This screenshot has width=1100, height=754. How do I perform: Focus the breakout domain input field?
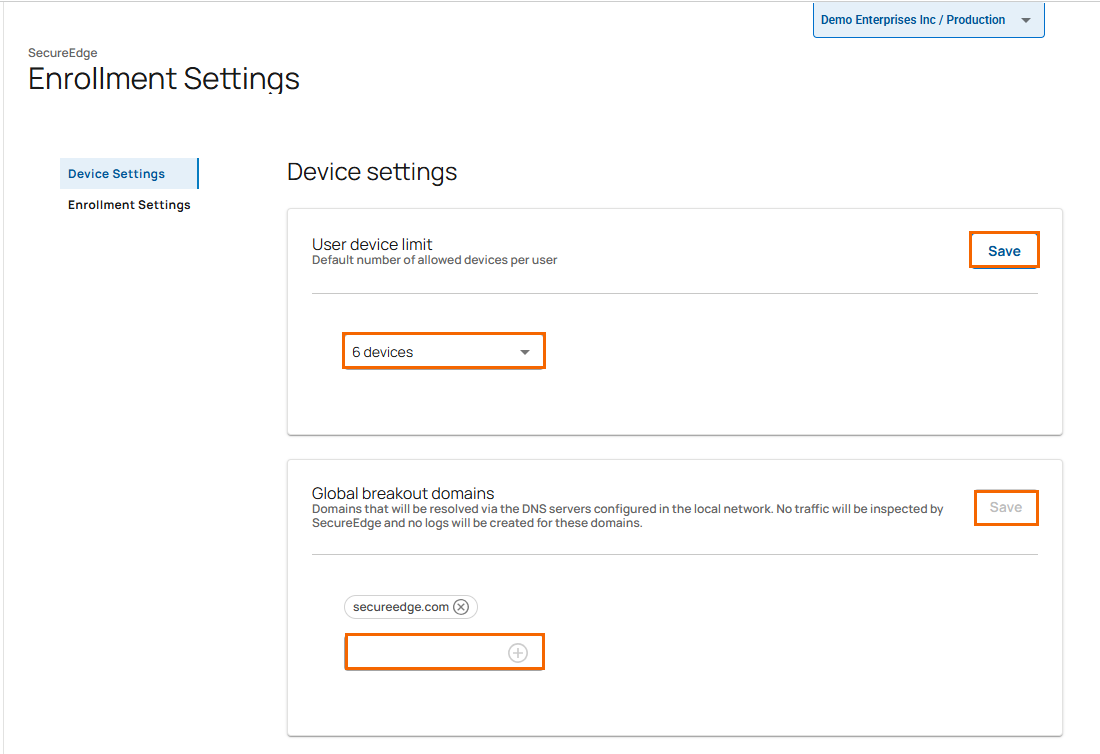click(x=425, y=652)
